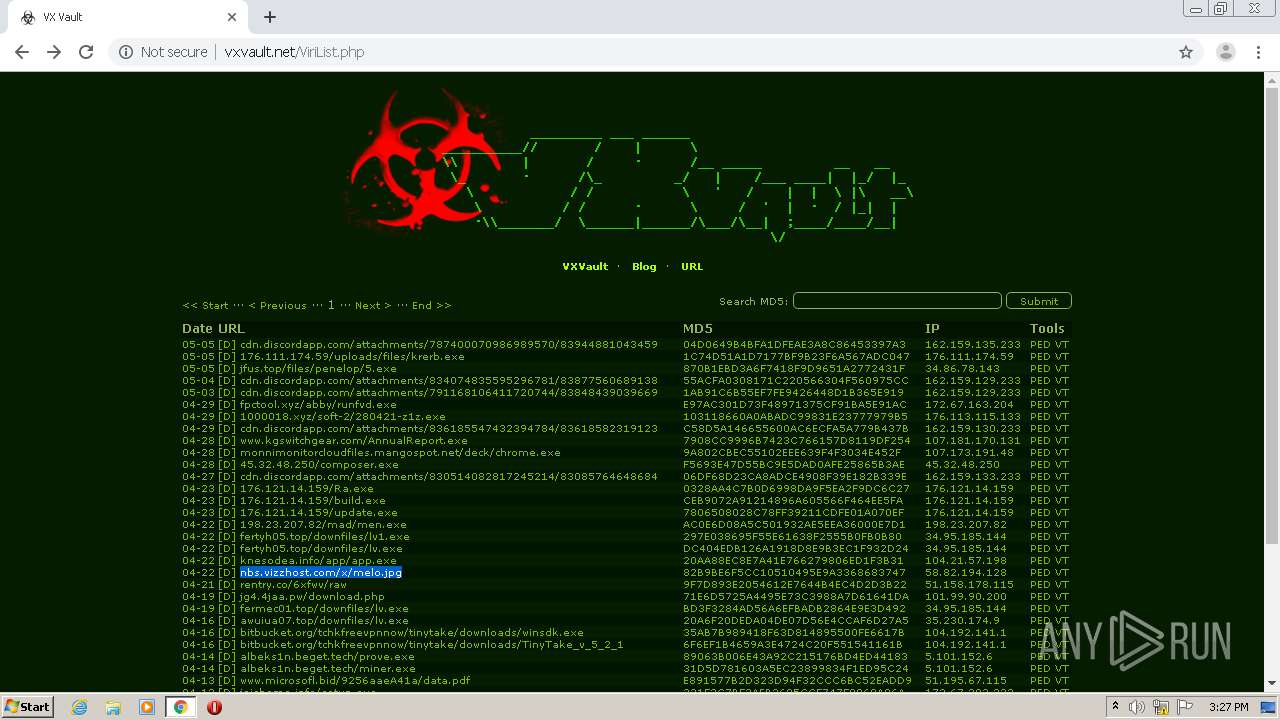This screenshot has height=720, width=1280.
Task: Focus the Search MD5 input field
Action: pyautogui.click(x=897, y=301)
